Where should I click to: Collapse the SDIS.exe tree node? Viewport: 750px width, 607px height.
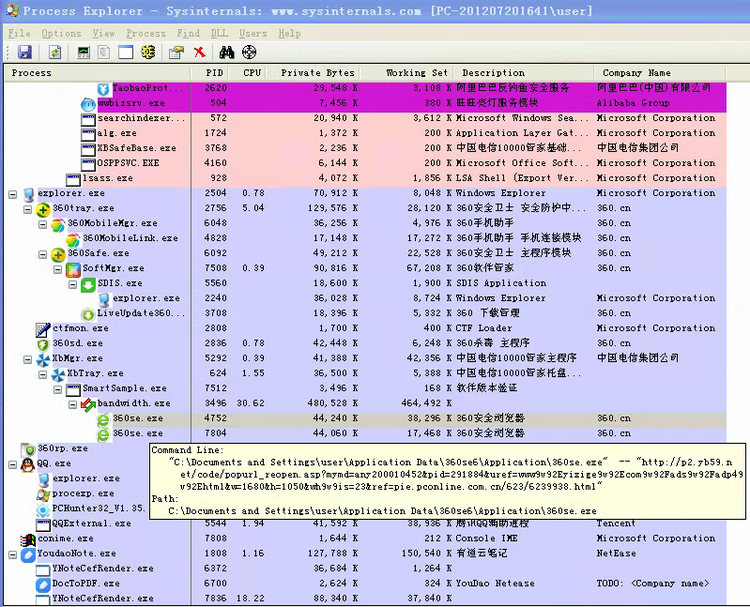[73, 284]
